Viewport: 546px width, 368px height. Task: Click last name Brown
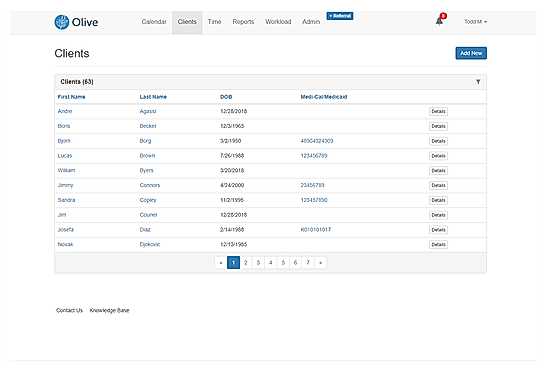click(x=147, y=156)
